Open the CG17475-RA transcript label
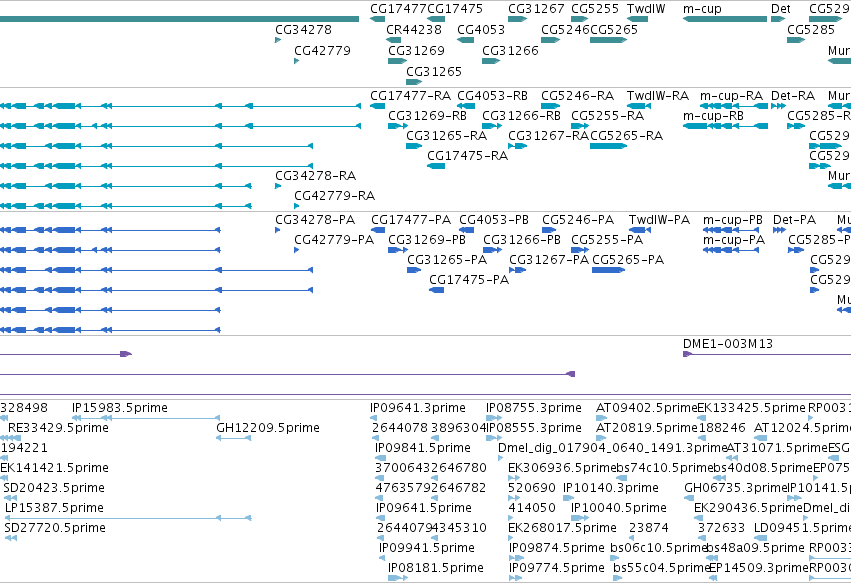This screenshot has height=583, width=851. 467,156
